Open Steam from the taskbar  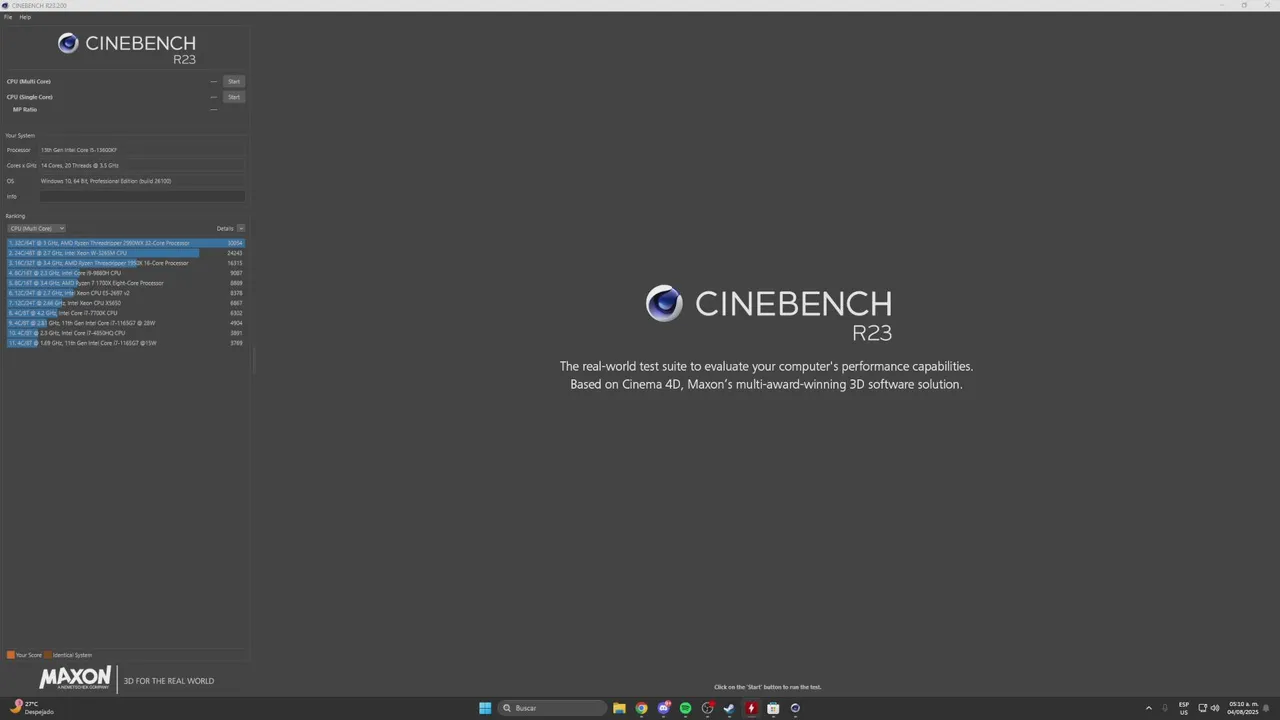[x=729, y=708]
